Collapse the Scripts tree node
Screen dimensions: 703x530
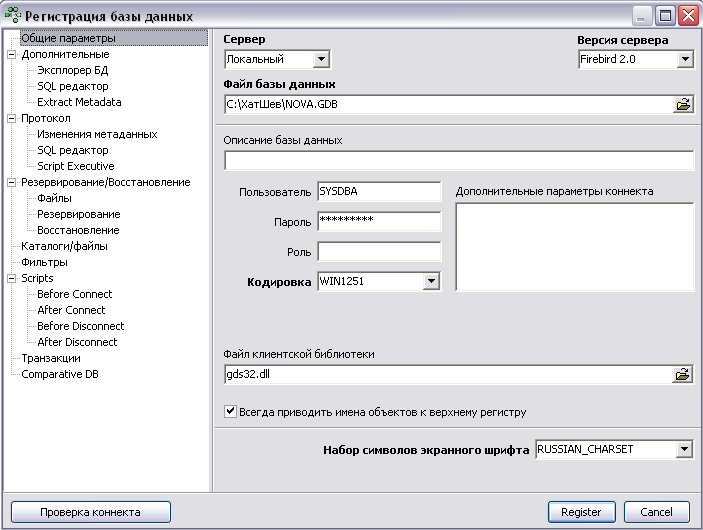(x=12, y=278)
